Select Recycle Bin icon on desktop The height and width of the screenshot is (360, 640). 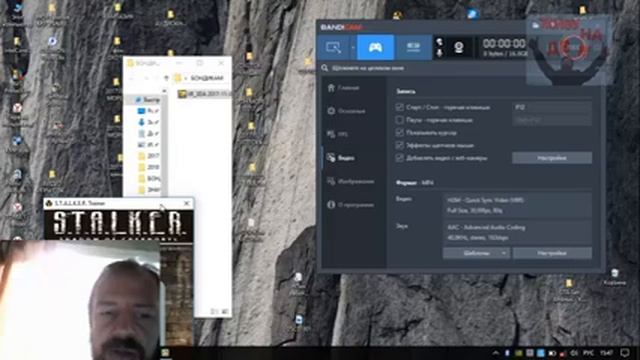(x=615, y=277)
